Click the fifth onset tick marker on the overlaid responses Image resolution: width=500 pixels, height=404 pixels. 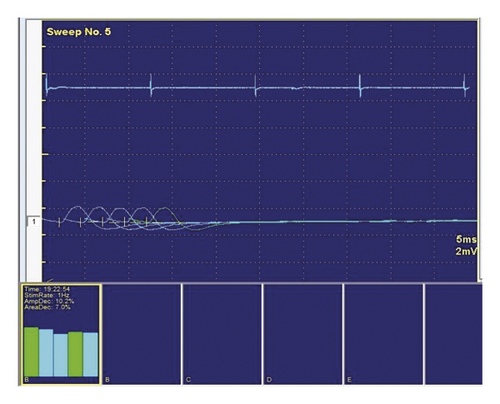(146, 222)
